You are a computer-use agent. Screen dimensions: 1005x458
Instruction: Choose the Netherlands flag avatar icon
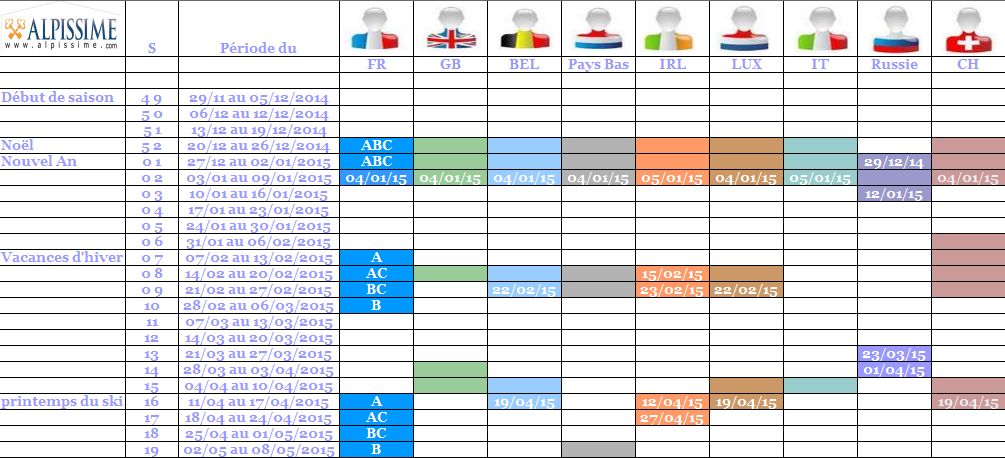point(599,30)
